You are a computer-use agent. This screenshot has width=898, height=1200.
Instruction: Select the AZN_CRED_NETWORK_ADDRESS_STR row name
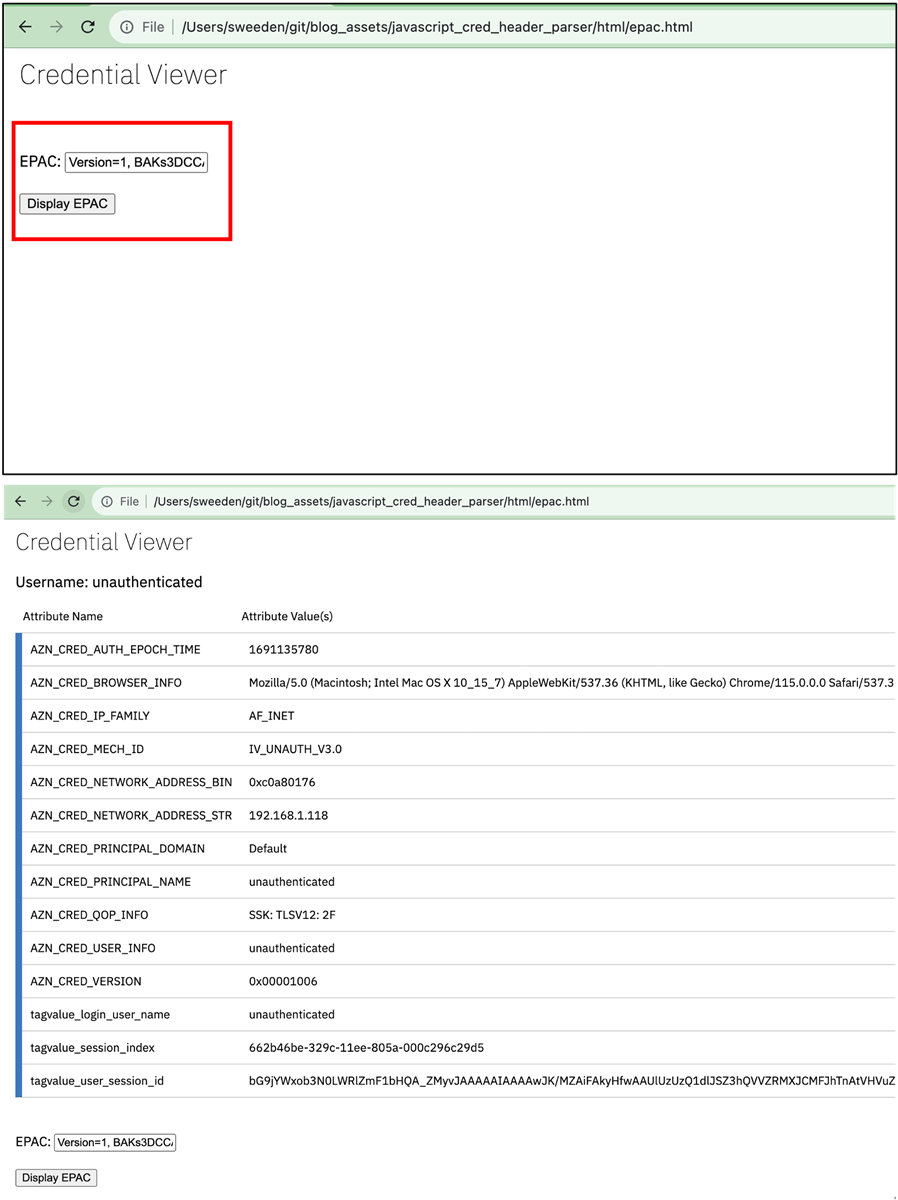tap(131, 815)
